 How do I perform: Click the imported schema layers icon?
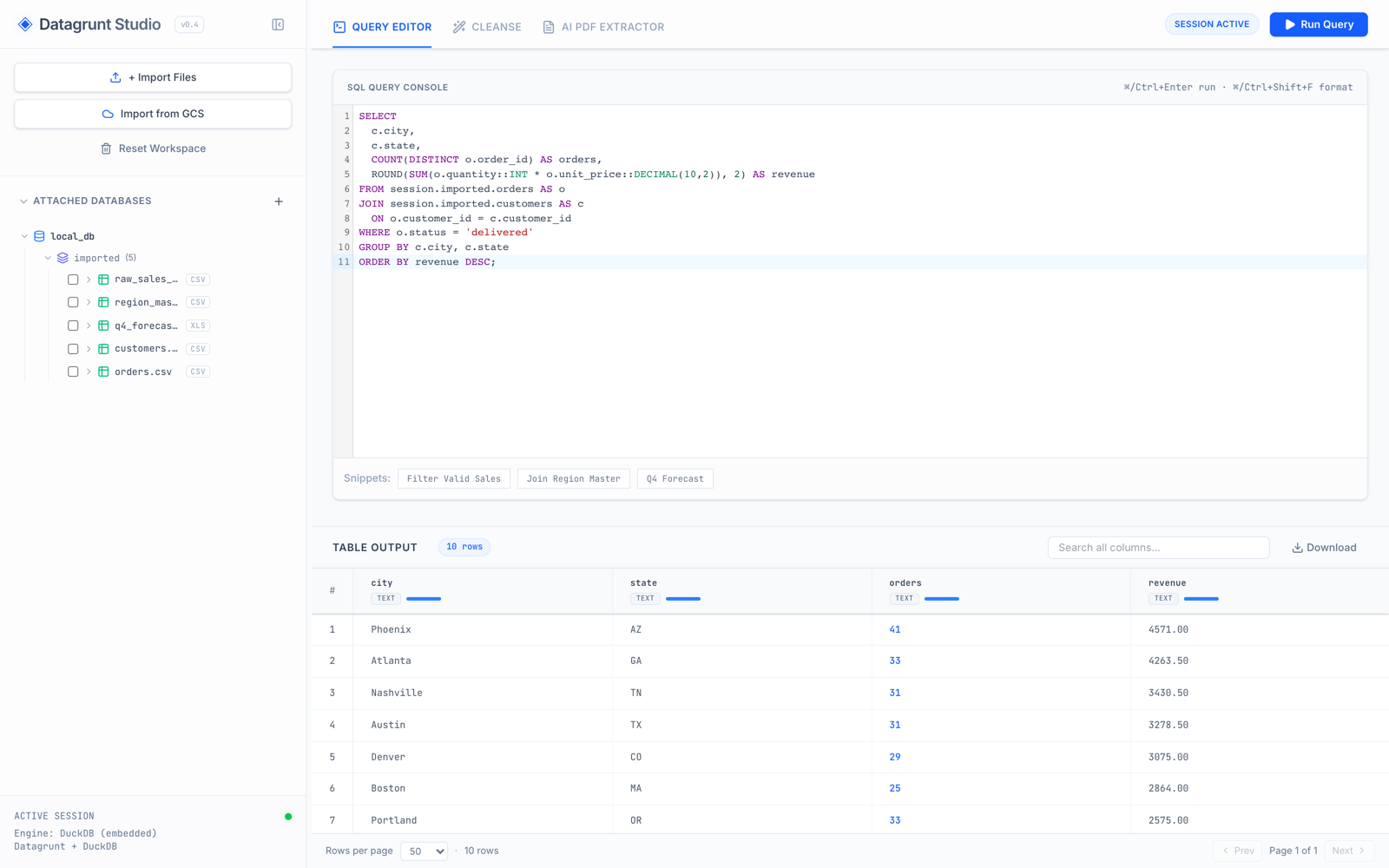pyautogui.click(x=63, y=258)
